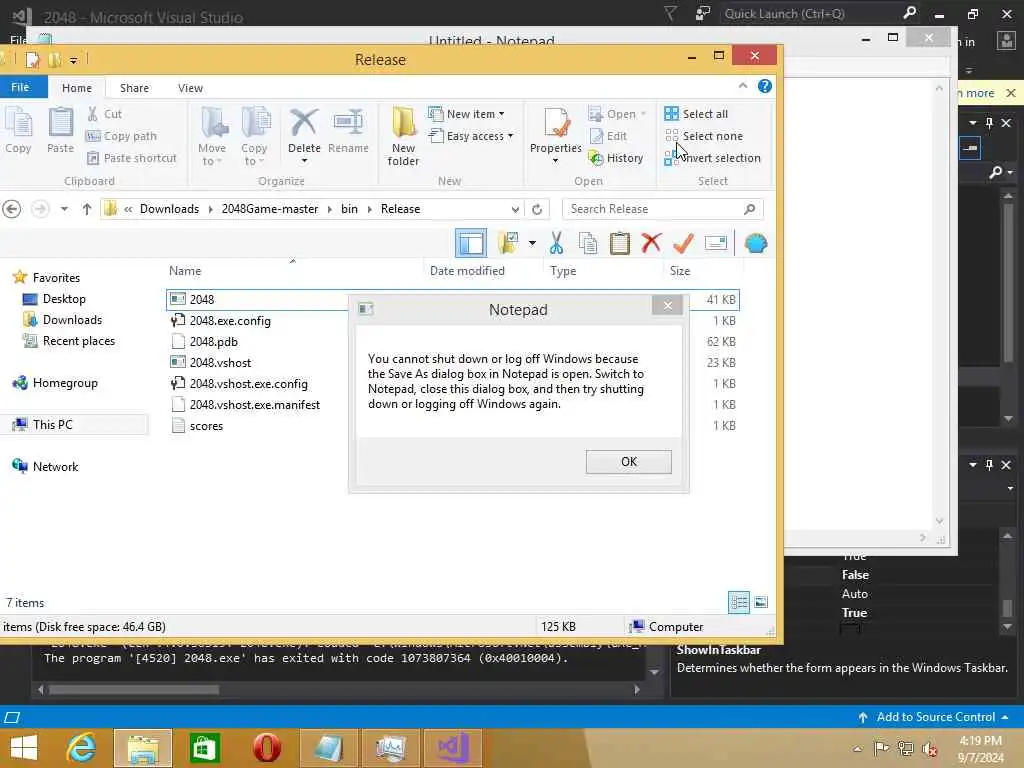
Task: Click the copy pages toolbar icon
Action: pos(588,244)
